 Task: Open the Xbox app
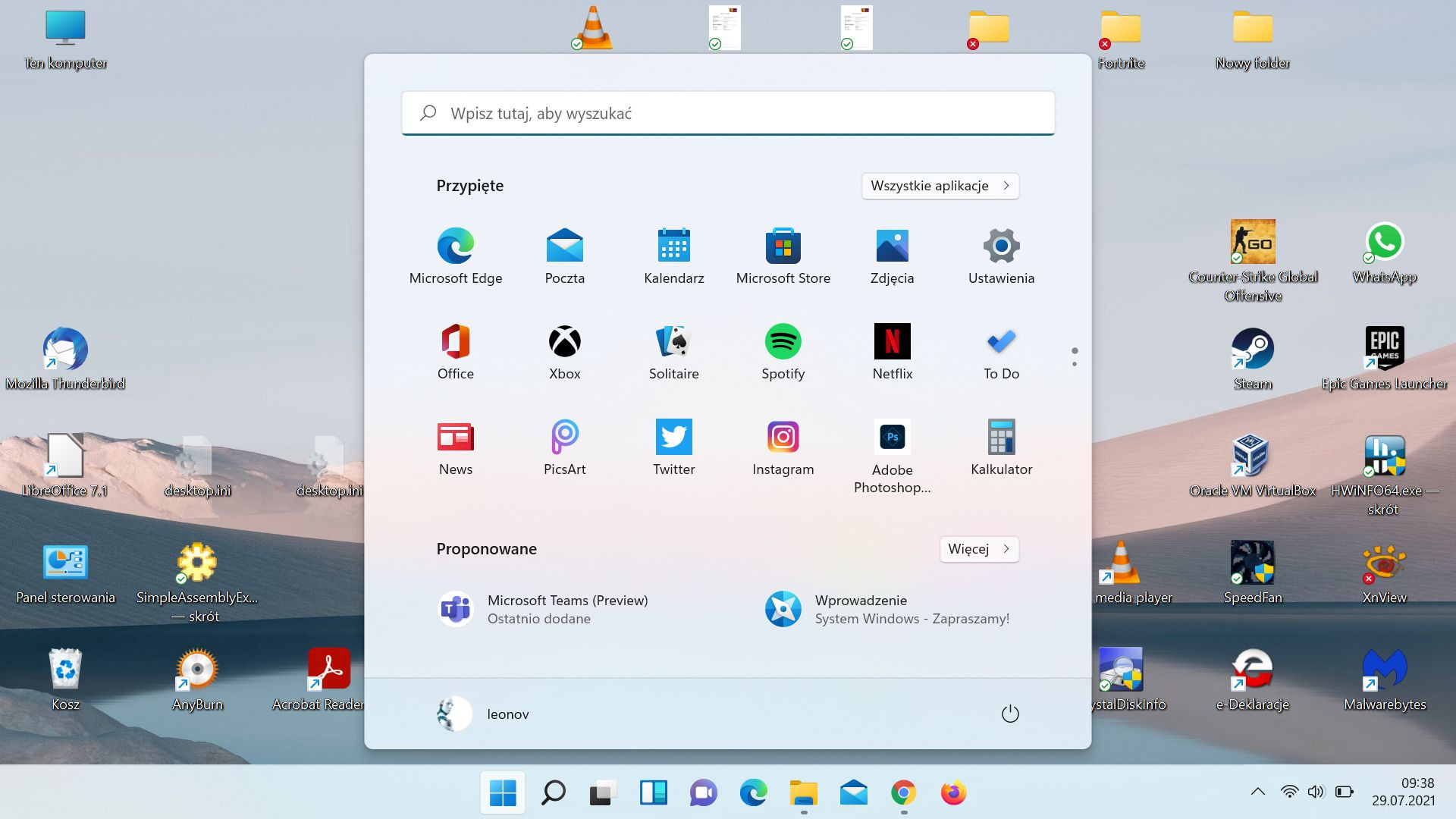[x=565, y=352]
